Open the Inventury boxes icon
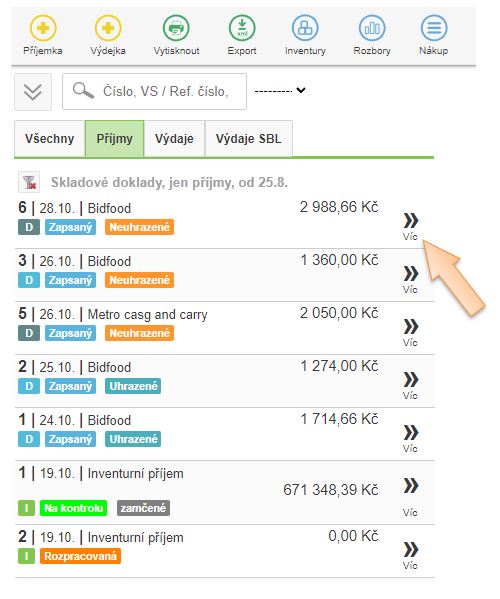 coord(305,28)
